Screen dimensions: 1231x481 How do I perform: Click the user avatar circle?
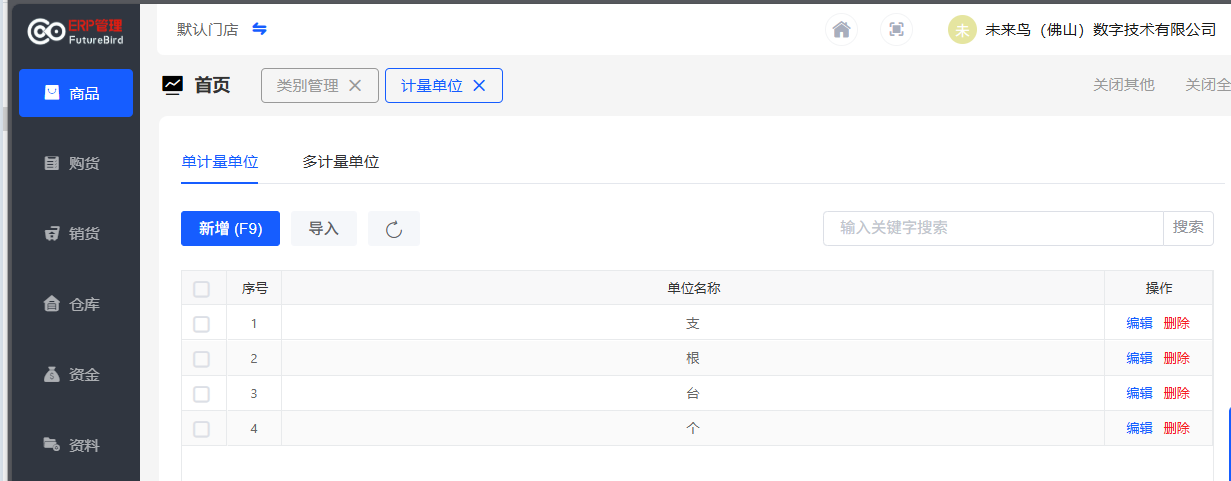click(x=962, y=30)
